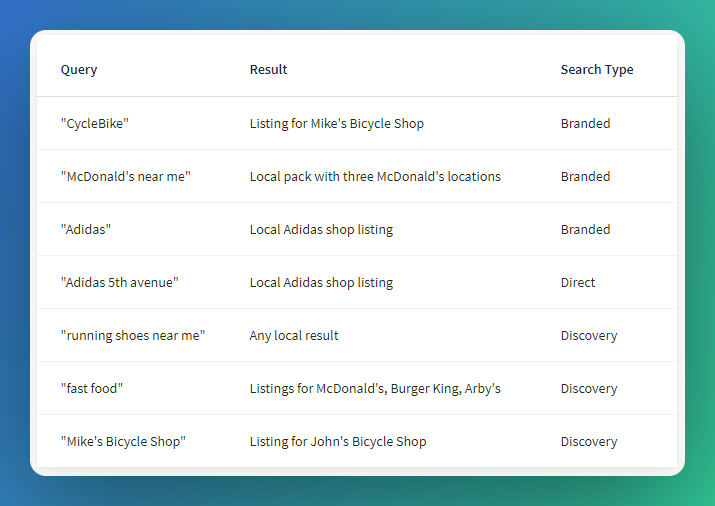Viewport: 715px width, 506px height.
Task: Select the "Adidas 5th avenue" query
Action: [x=119, y=282]
